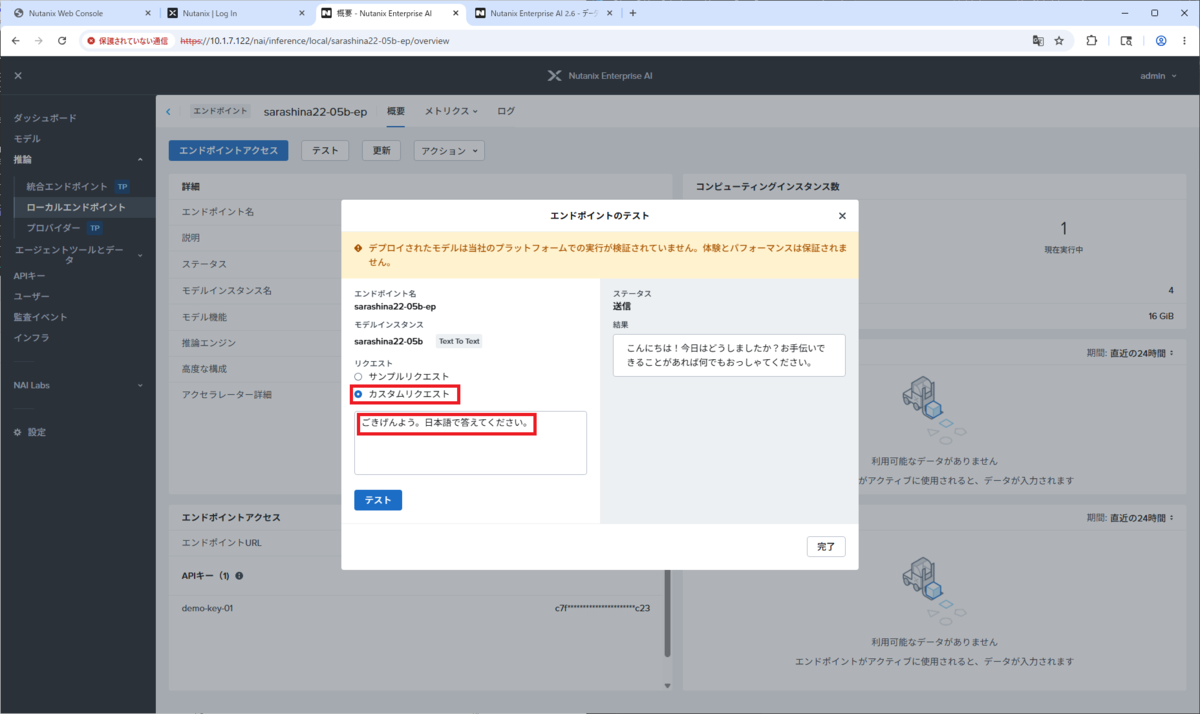1200x714 pixels.
Task: Switch to the ログ tab
Action: (x=506, y=111)
